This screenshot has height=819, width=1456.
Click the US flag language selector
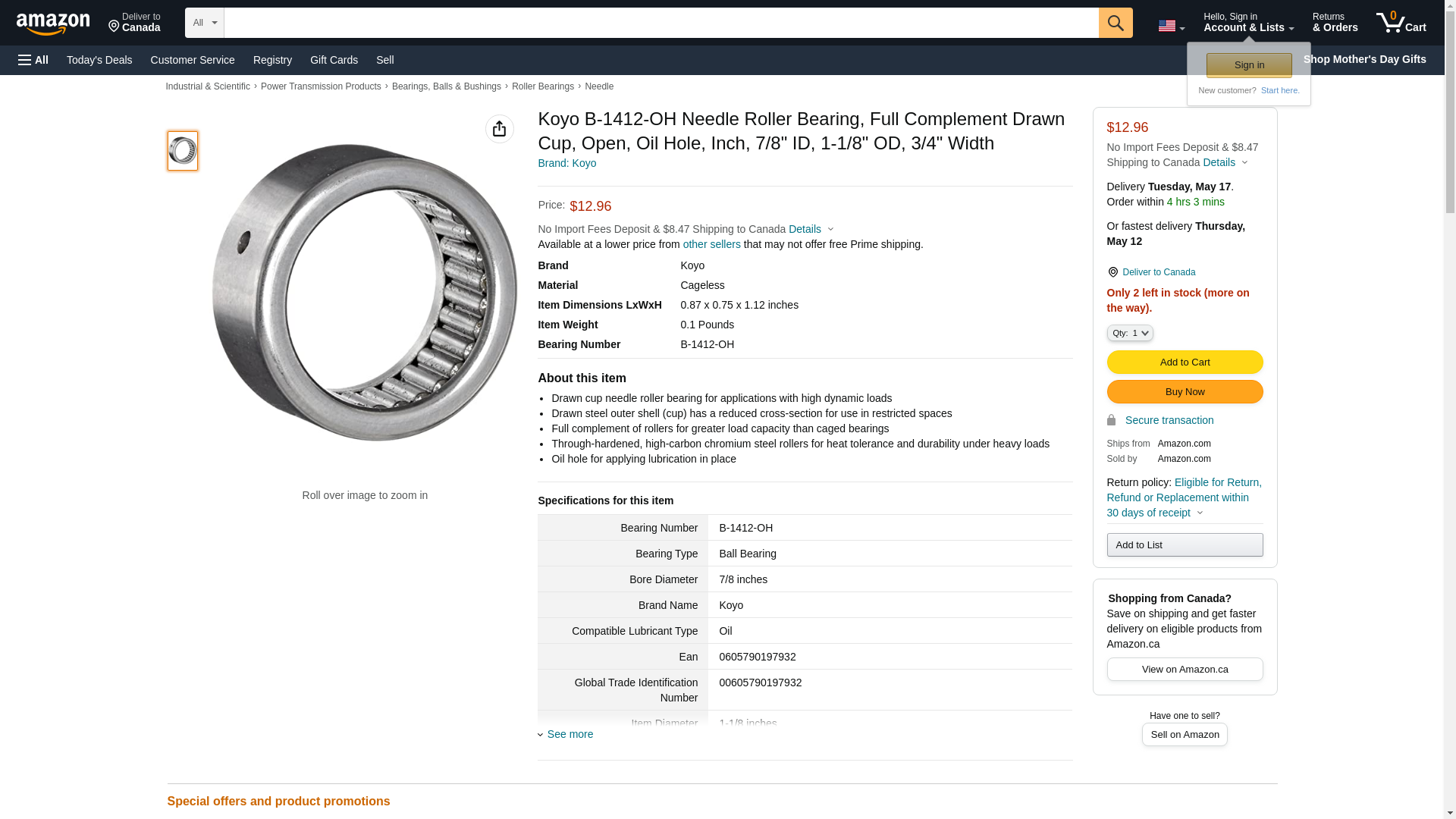coord(1171,26)
